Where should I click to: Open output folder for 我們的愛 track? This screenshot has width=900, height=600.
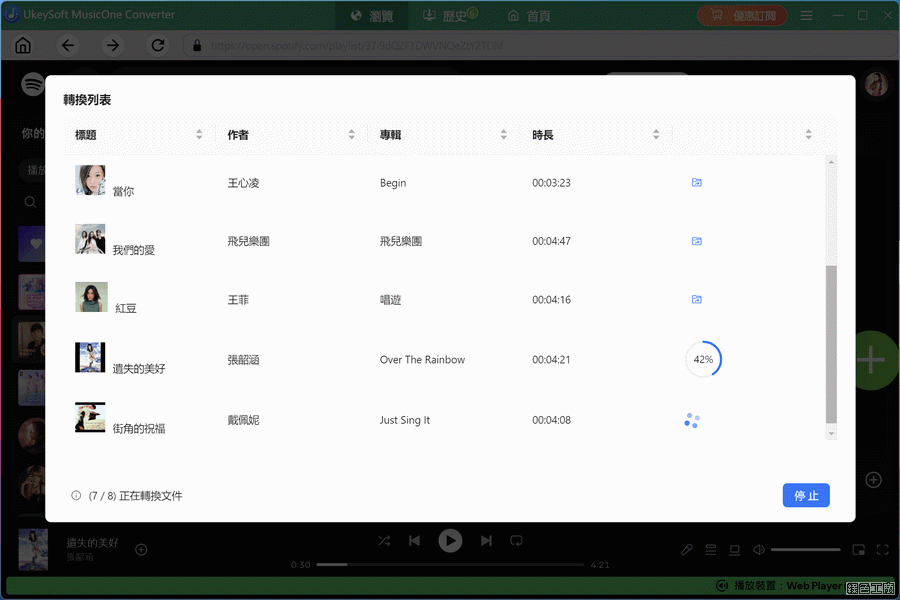(x=697, y=241)
